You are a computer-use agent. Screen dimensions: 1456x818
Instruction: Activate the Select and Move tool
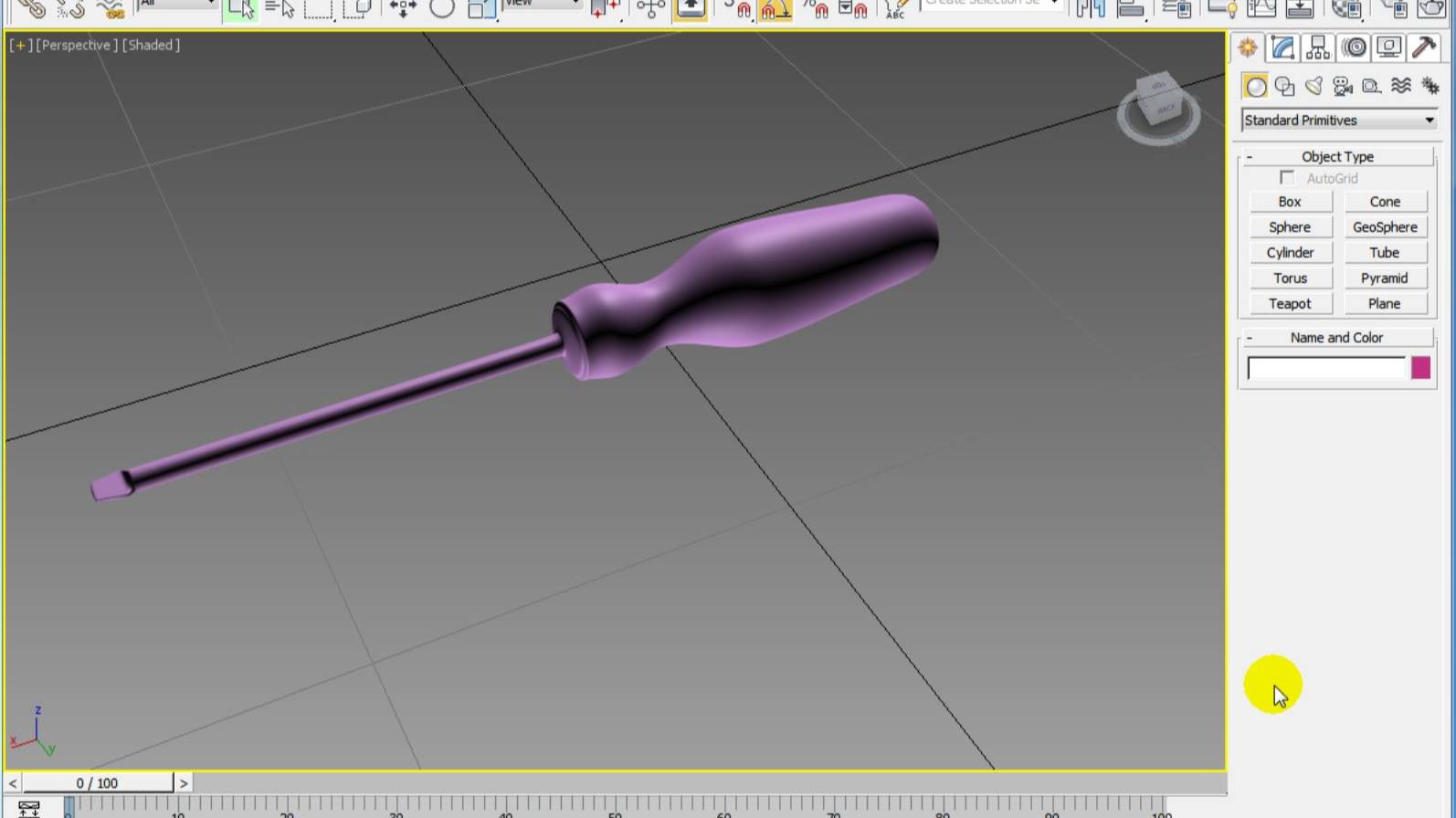point(402,8)
